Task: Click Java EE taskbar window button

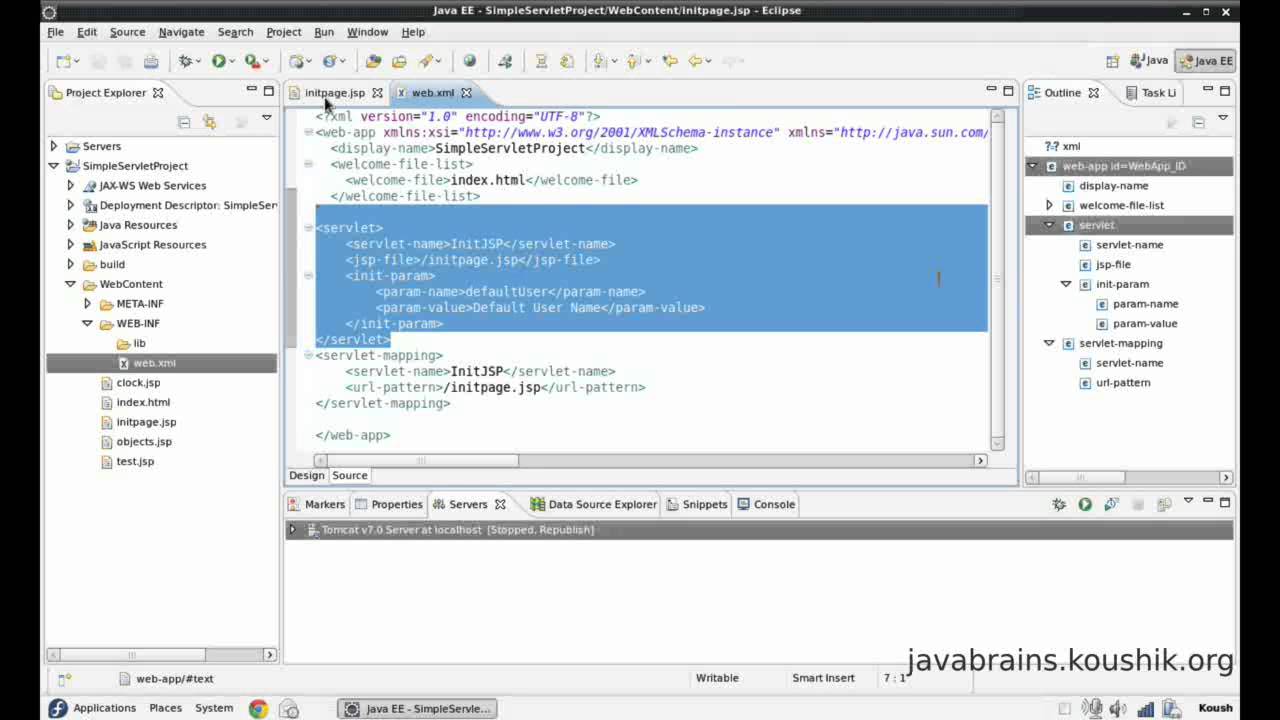Action: coord(417,709)
